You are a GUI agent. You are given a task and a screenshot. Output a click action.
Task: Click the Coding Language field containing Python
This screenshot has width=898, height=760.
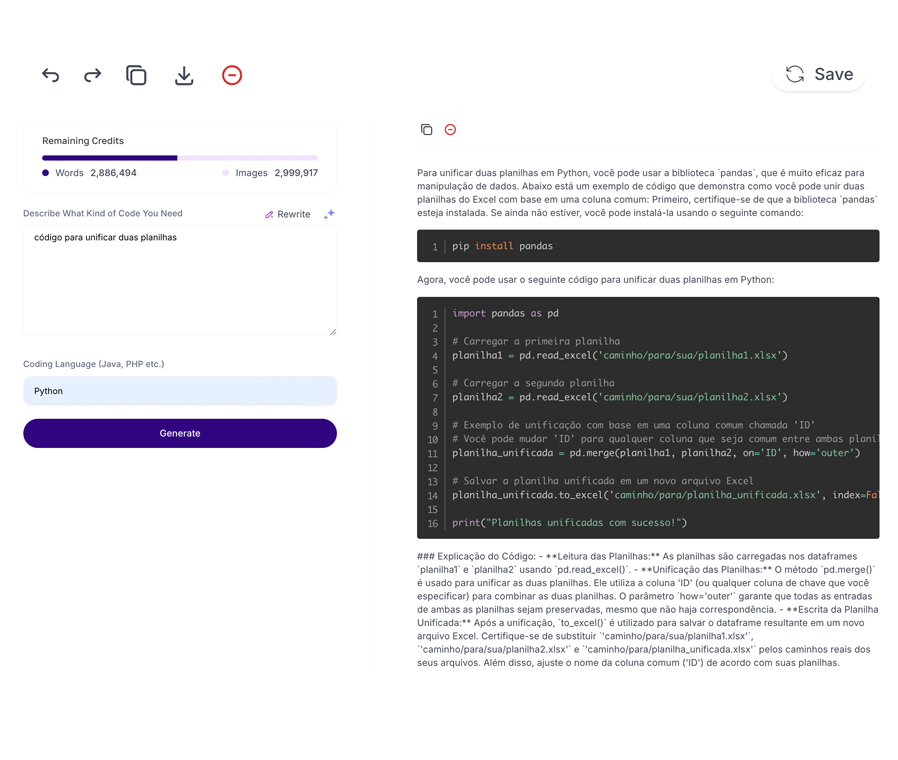point(180,391)
